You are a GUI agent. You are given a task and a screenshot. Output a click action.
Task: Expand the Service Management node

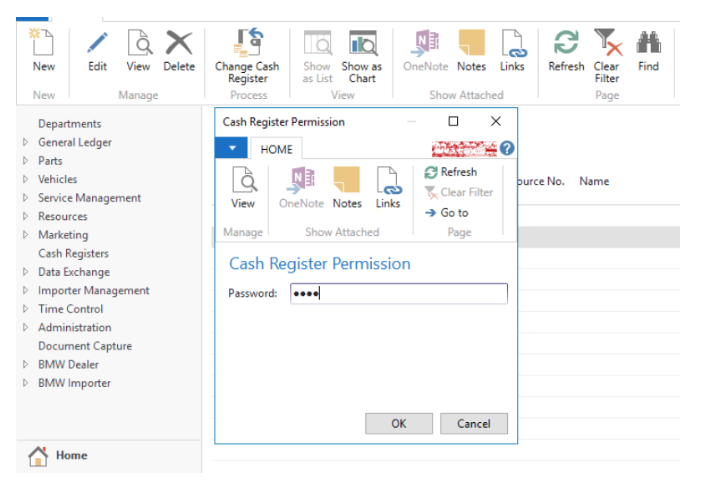coord(26,198)
